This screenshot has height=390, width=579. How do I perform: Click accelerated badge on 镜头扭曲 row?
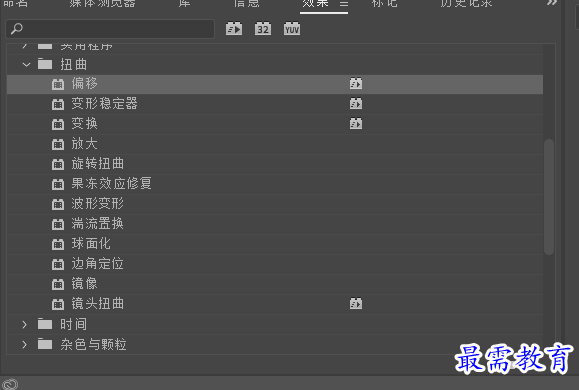pos(356,304)
